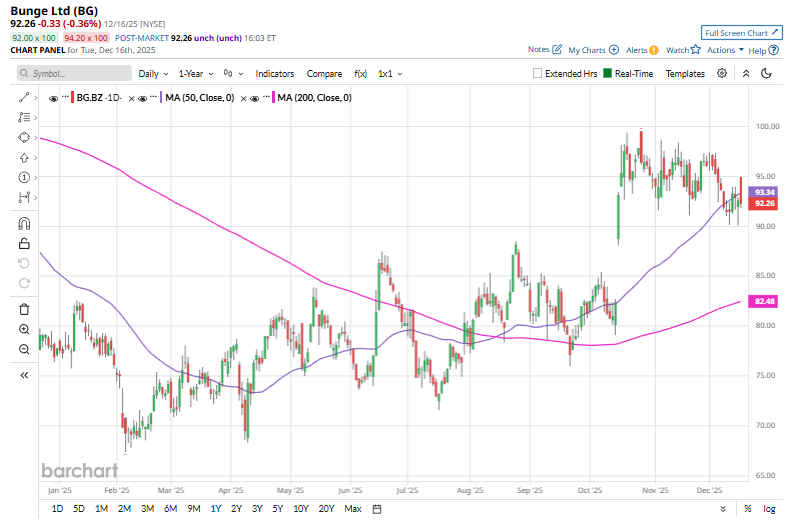
Task: Zoom out on the chart
Action: [24, 349]
